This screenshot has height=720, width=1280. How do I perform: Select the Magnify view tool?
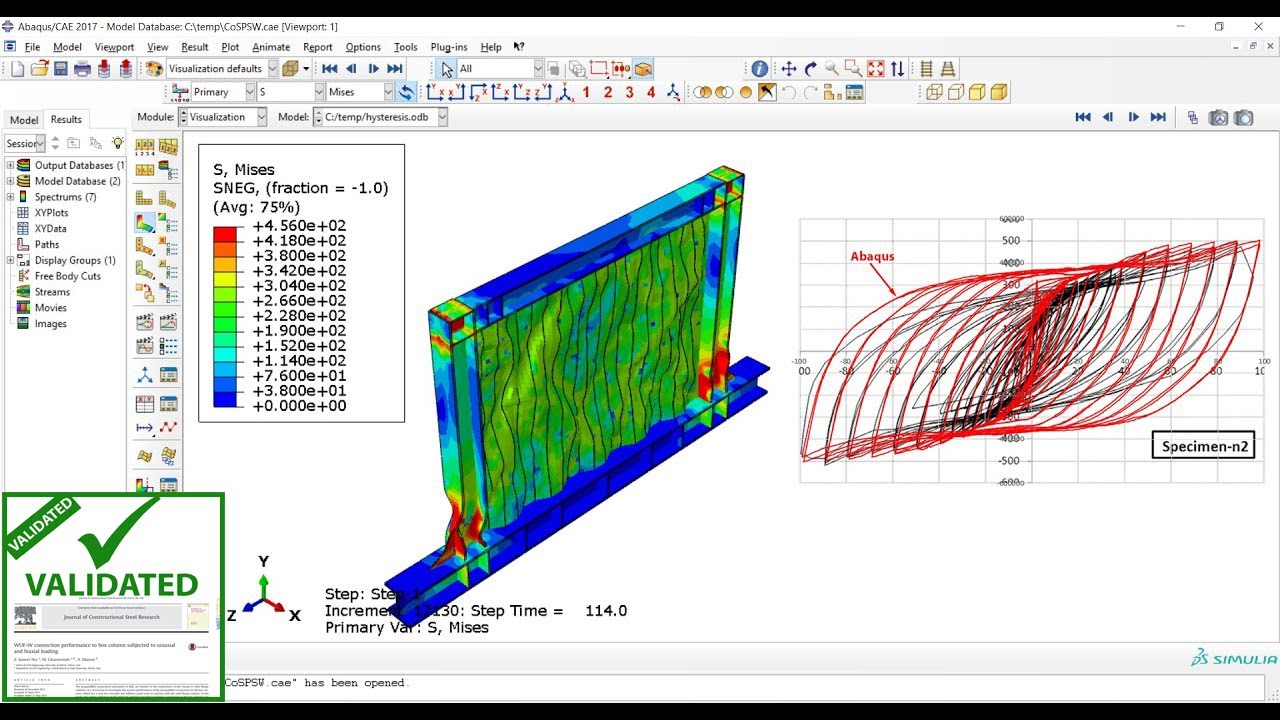pos(832,69)
